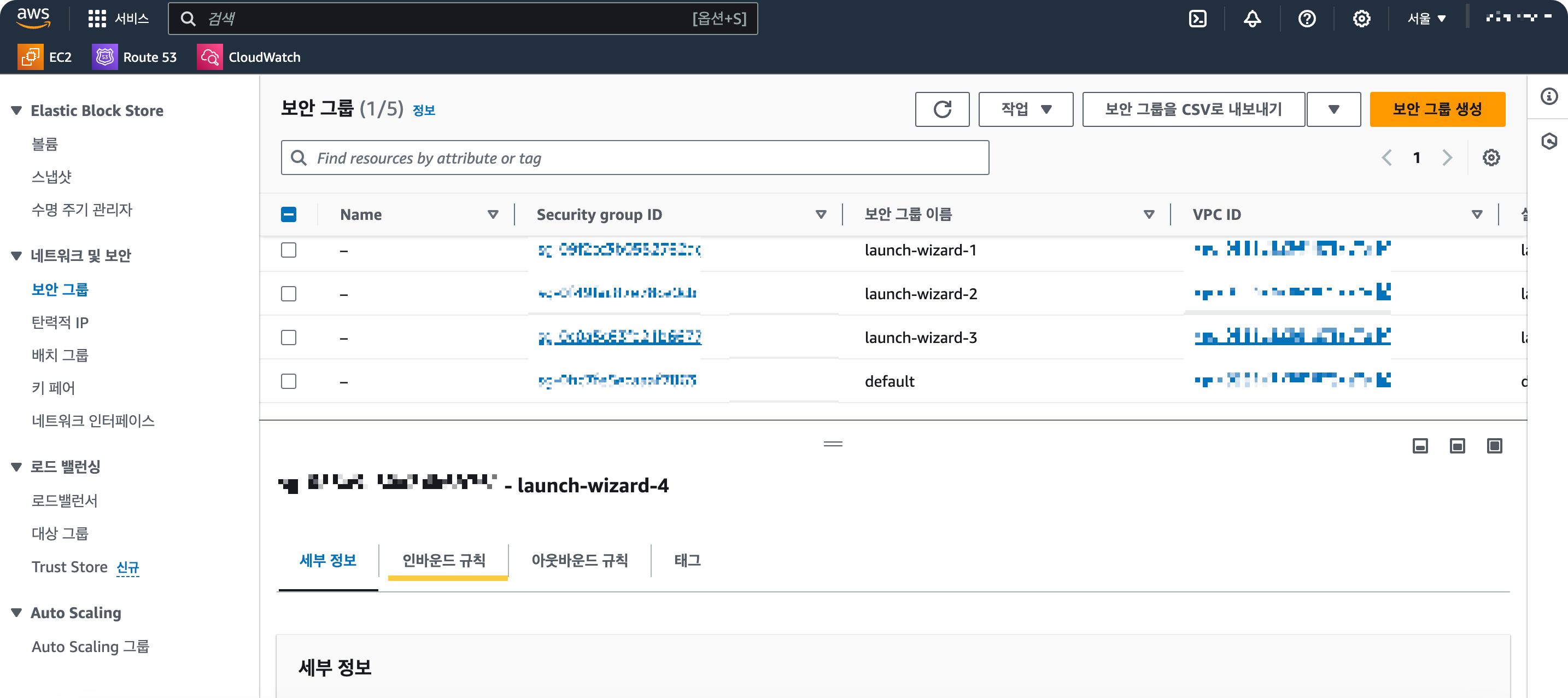Switch to the 인바운드 규칙 tab

pos(444,560)
